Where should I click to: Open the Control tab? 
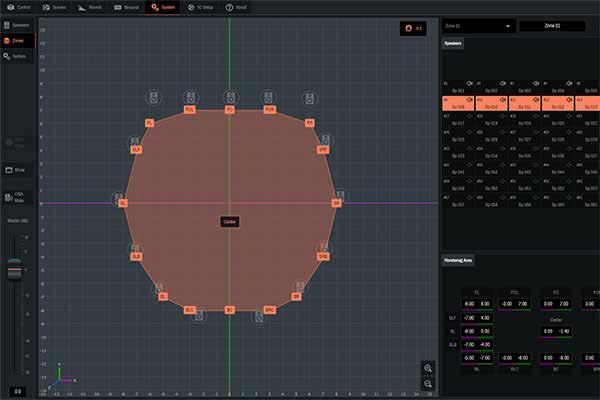coord(19,7)
